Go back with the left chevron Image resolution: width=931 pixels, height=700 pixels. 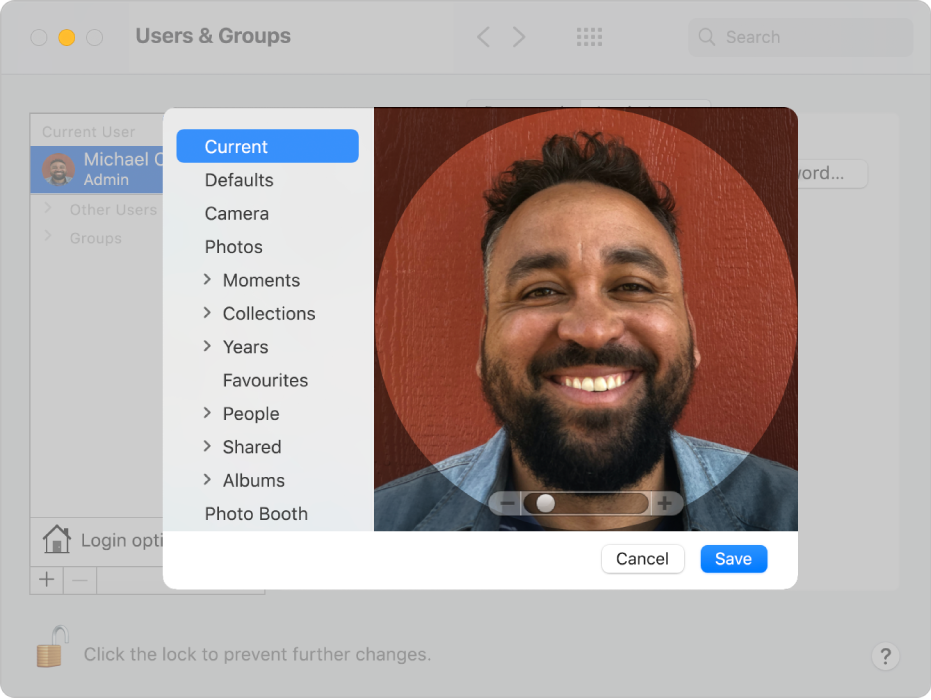(483, 37)
